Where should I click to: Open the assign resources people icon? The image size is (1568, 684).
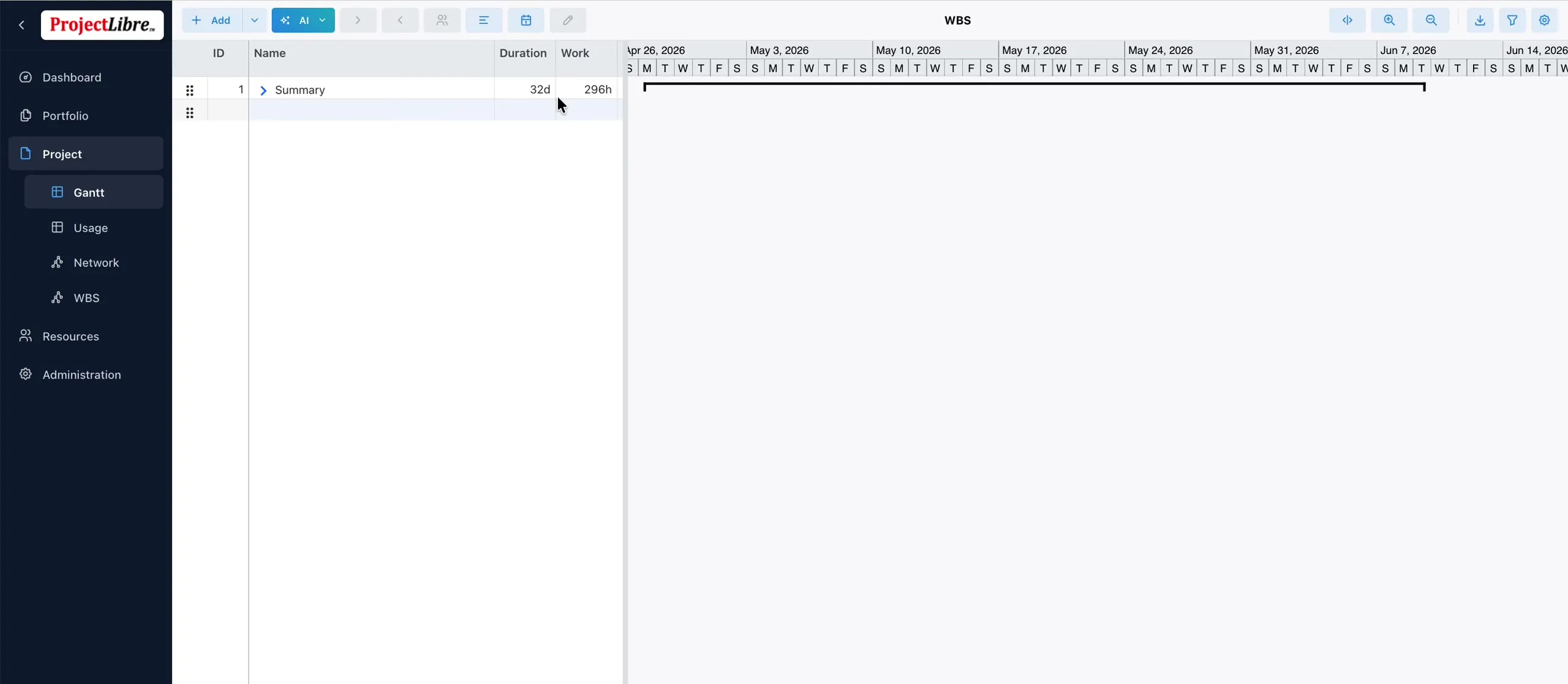coord(442,20)
